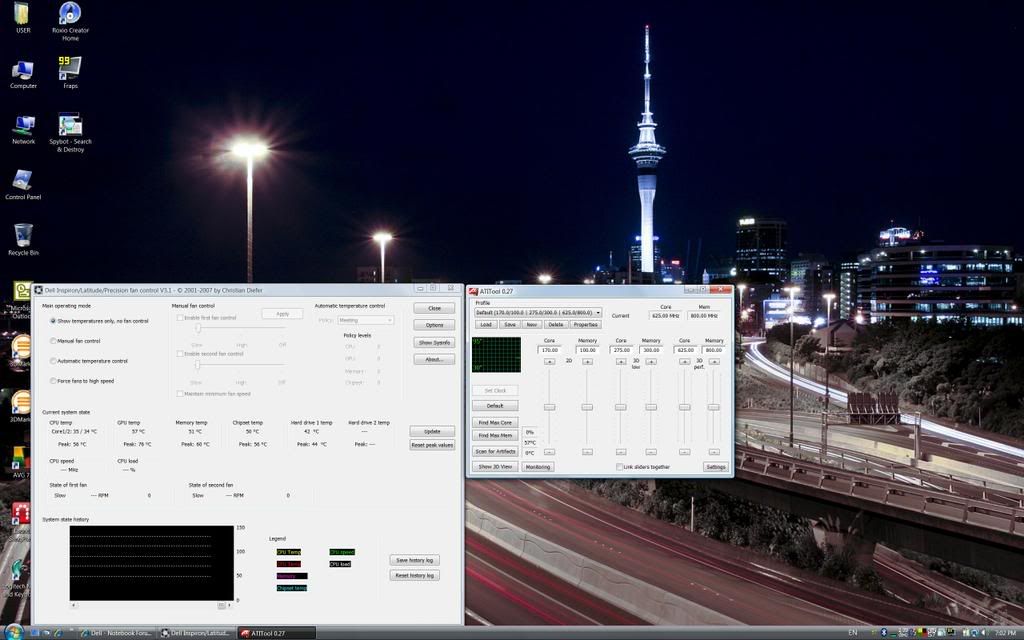Switch to ATITool 0.27 taskbar button
Screen dimensions: 1024x640
pyautogui.click(x=276, y=633)
